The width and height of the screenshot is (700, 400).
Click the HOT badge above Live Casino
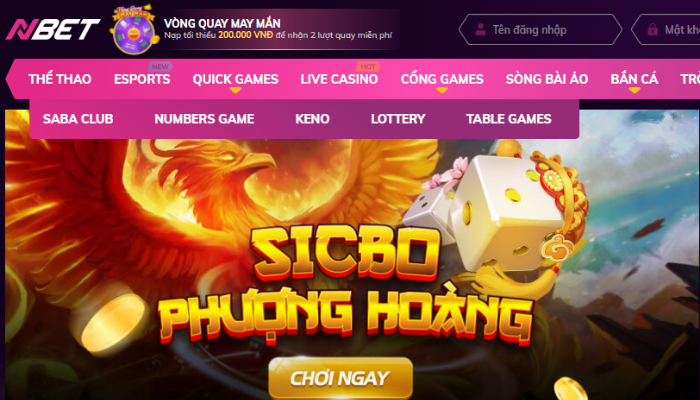tap(368, 67)
